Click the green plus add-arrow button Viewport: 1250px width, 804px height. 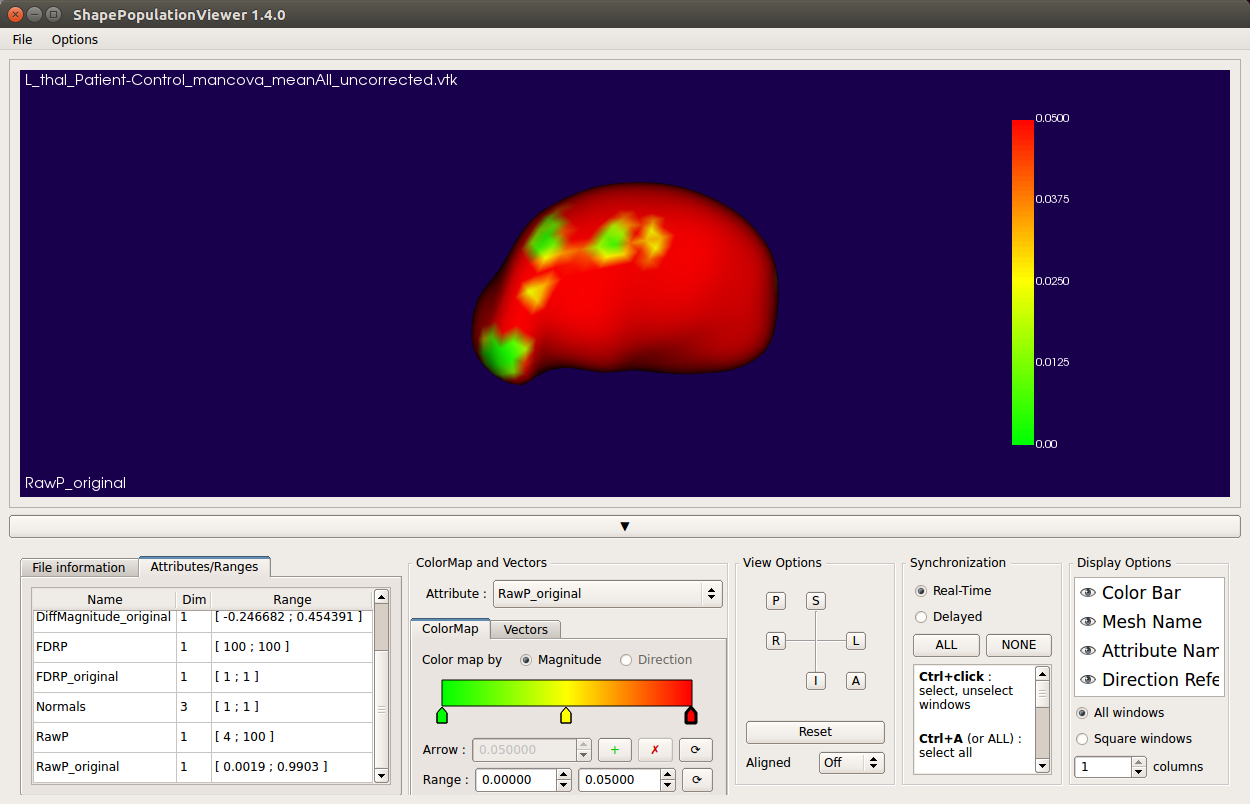(614, 750)
